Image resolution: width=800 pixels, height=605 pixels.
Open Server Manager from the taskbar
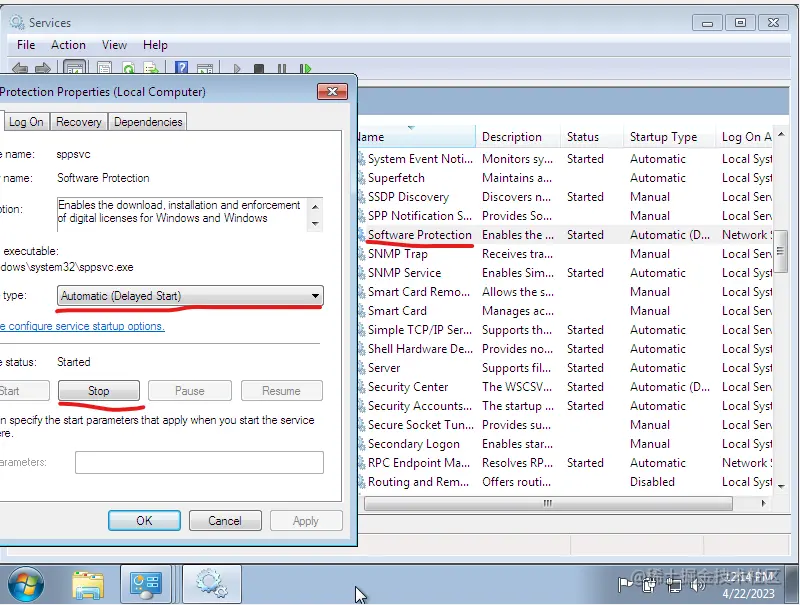coord(146,585)
